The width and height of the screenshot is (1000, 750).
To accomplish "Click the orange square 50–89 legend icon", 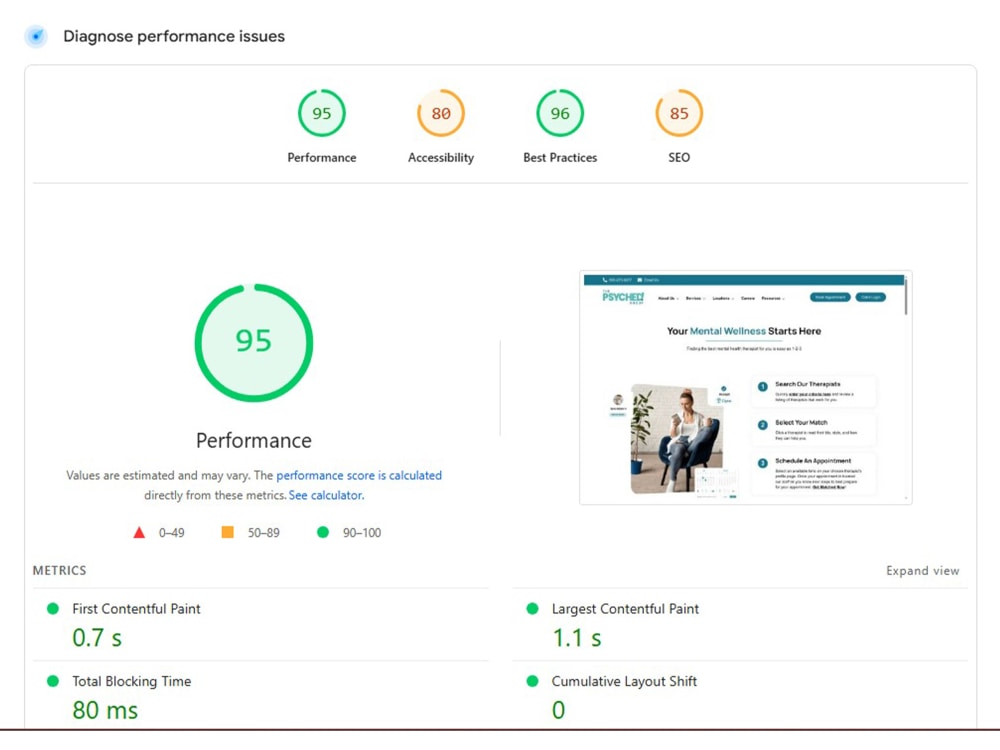I will tap(227, 532).
